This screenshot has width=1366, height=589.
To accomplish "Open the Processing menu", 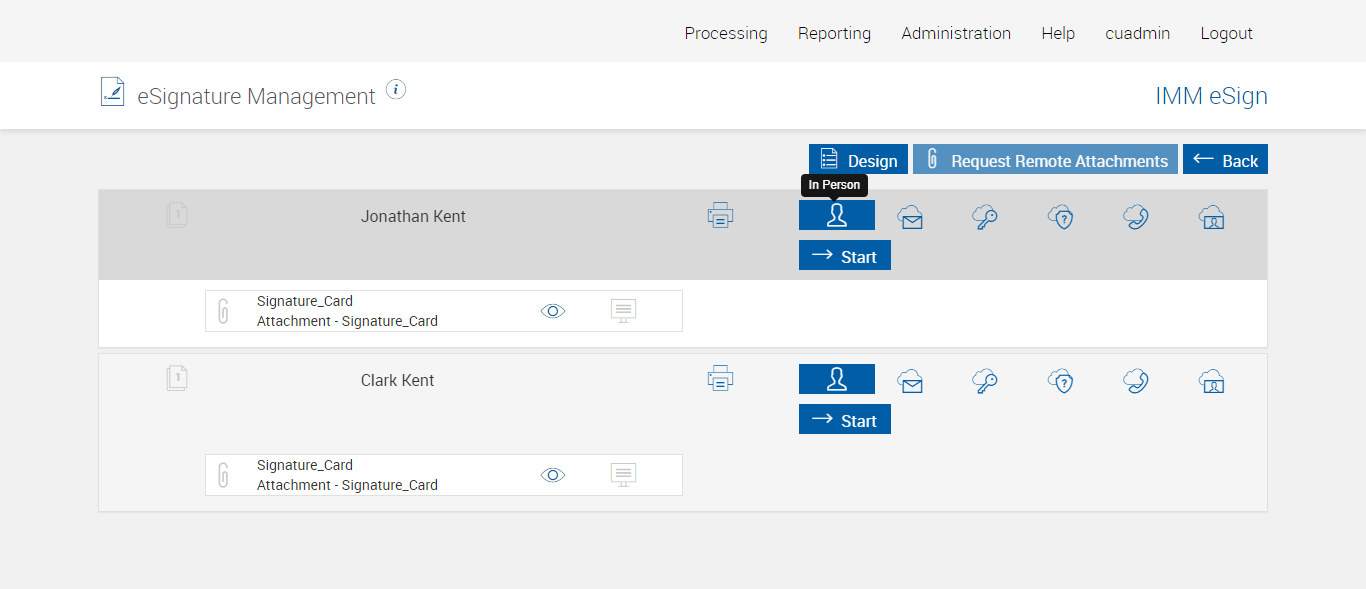I will 726,33.
